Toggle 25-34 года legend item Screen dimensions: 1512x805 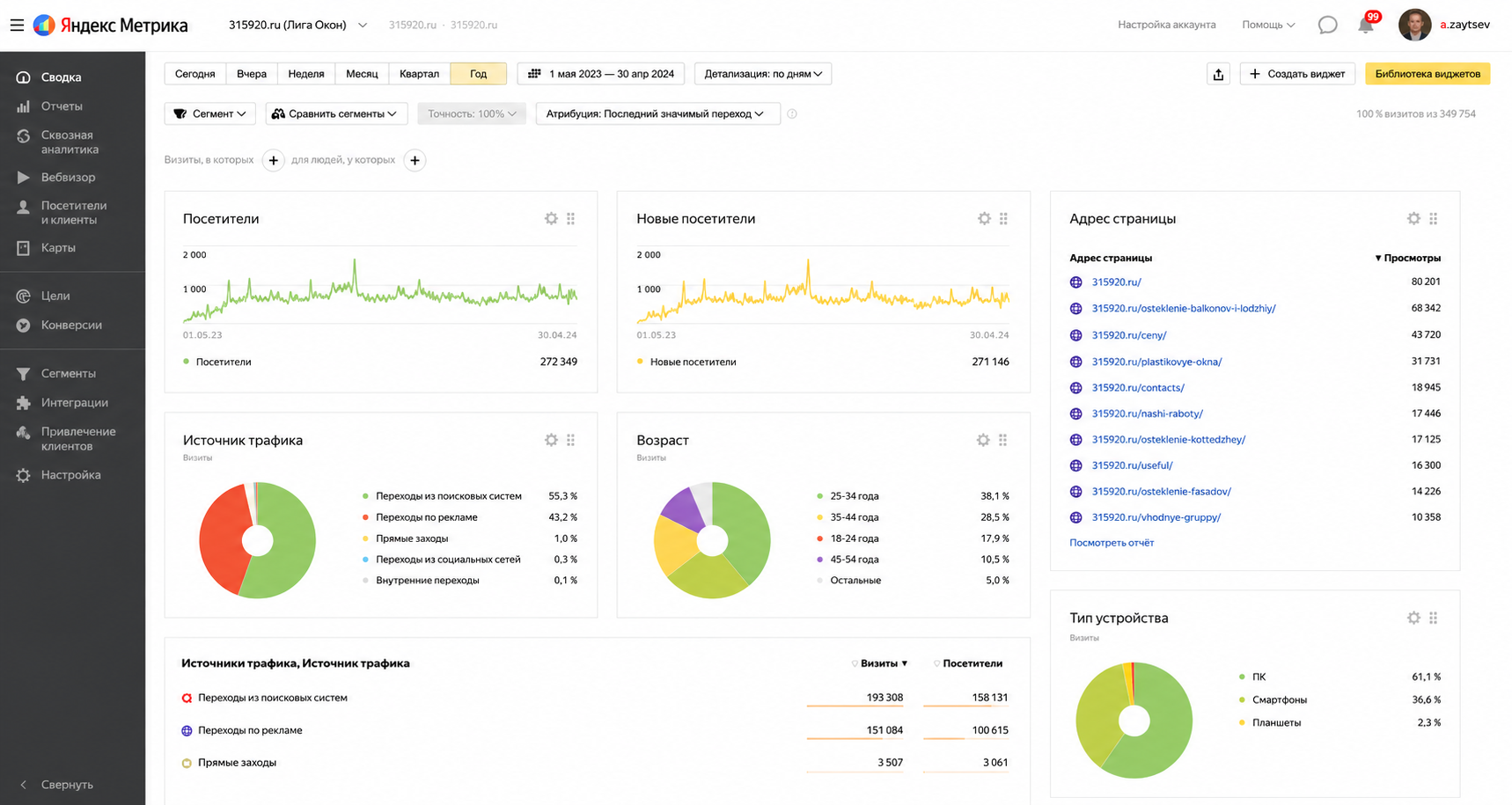[x=848, y=496]
